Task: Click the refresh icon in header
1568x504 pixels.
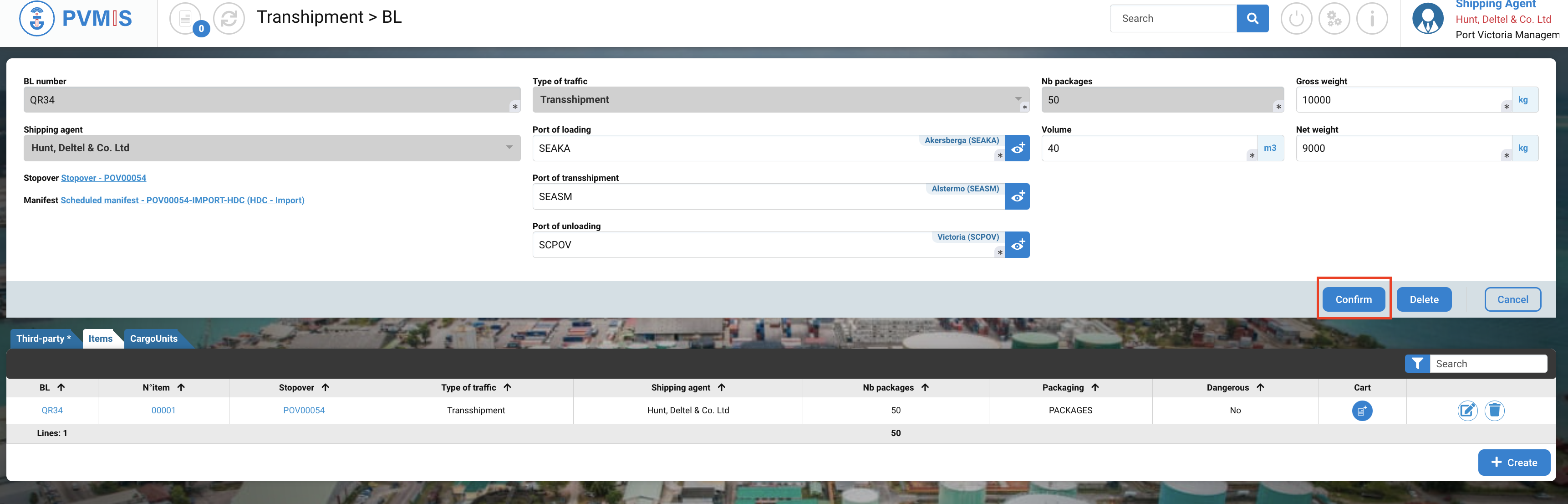Action: (229, 19)
